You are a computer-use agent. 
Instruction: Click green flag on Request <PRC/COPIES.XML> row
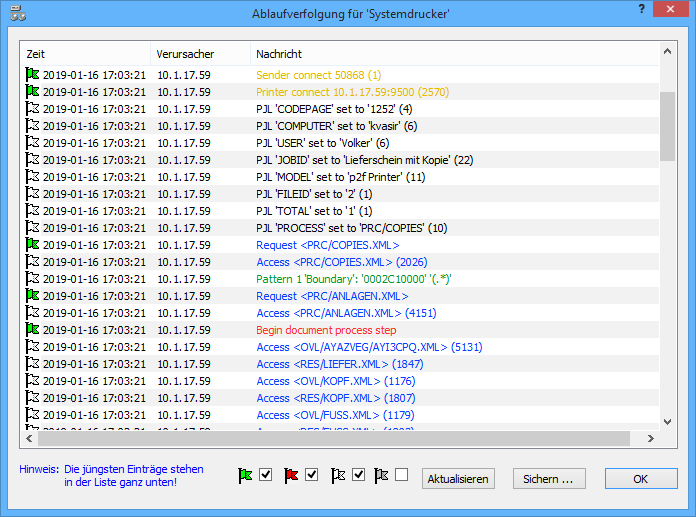[x=33, y=245]
